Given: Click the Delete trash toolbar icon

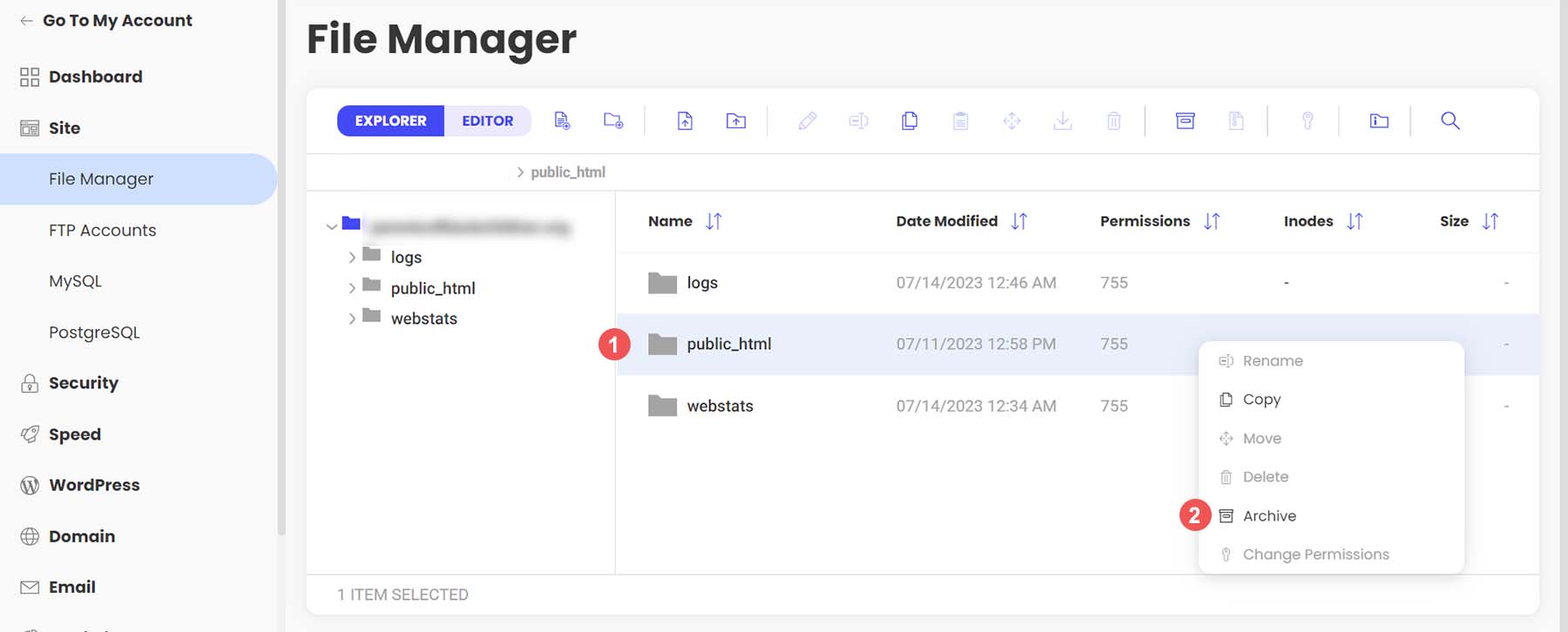Looking at the screenshot, I should (x=1113, y=121).
